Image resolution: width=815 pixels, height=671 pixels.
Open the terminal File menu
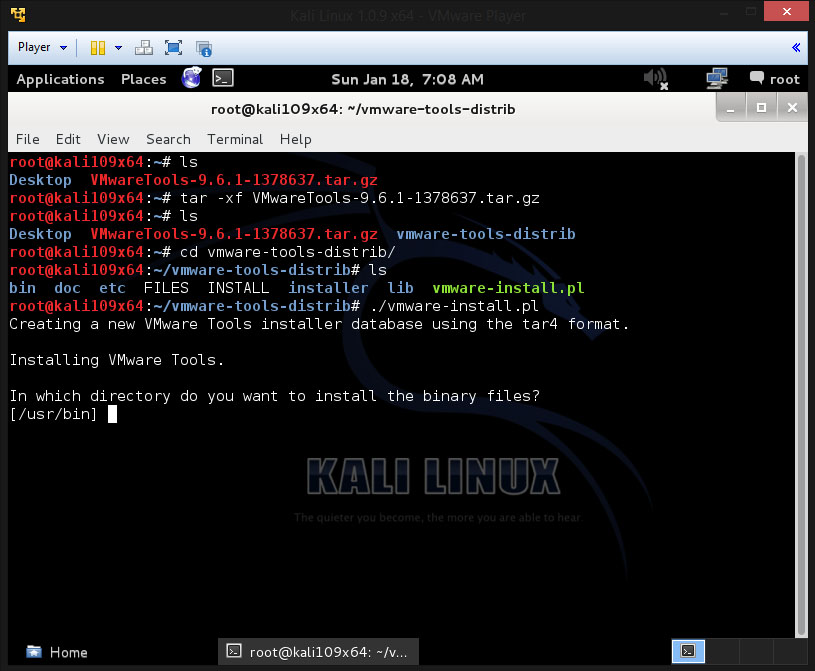coord(28,139)
